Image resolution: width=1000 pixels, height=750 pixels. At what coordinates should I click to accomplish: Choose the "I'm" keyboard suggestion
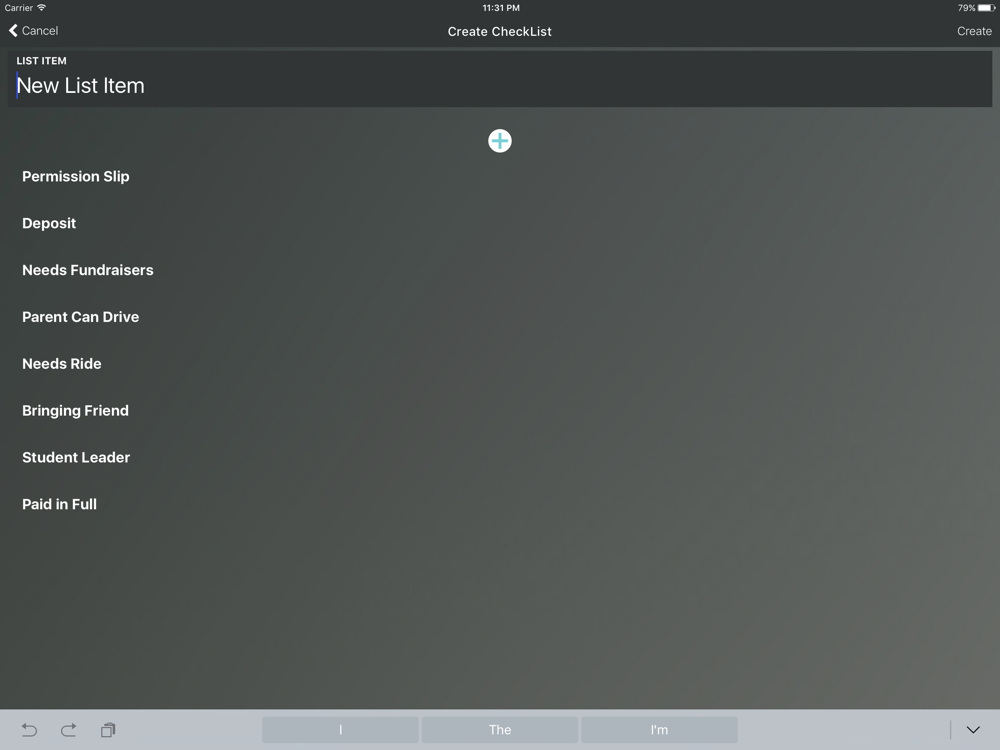click(x=659, y=730)
